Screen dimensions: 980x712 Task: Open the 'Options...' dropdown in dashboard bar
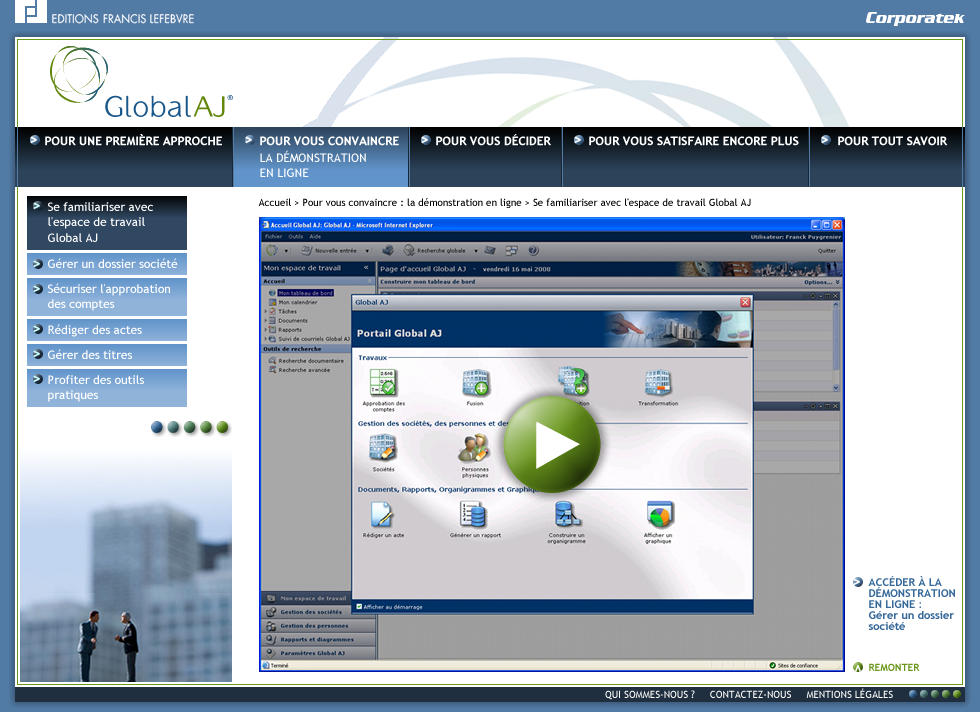tap(822, 282)
